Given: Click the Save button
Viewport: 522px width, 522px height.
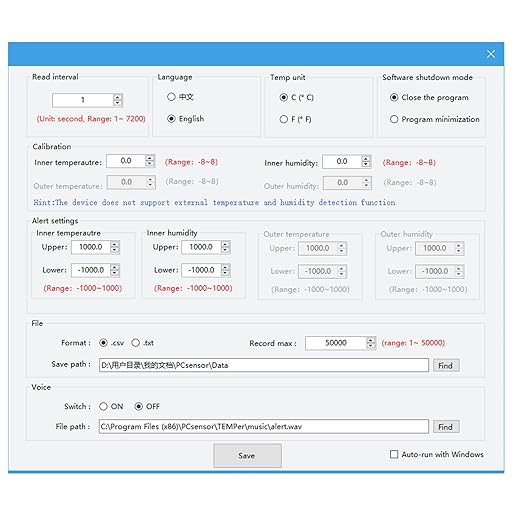Looking at the screenshot, I should pos(247,456).
